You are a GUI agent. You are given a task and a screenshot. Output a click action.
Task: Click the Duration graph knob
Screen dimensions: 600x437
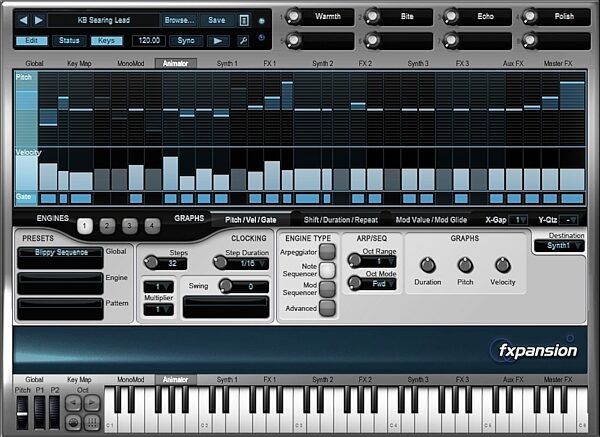pyautogui.click(x=428, y=265)
